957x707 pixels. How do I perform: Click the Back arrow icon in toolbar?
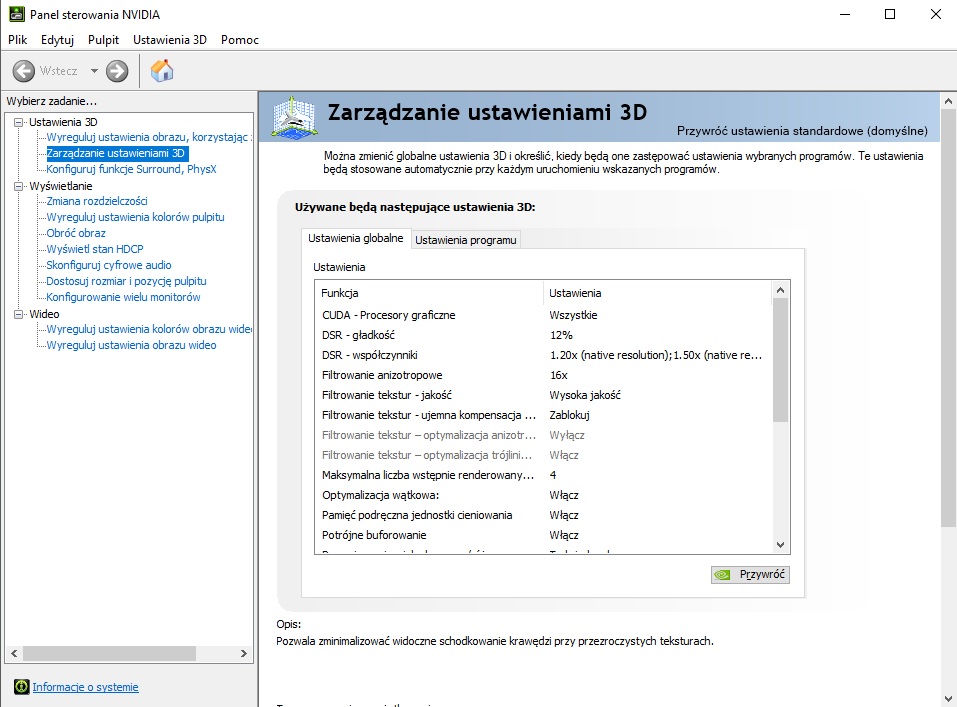(x=23, y=71)
